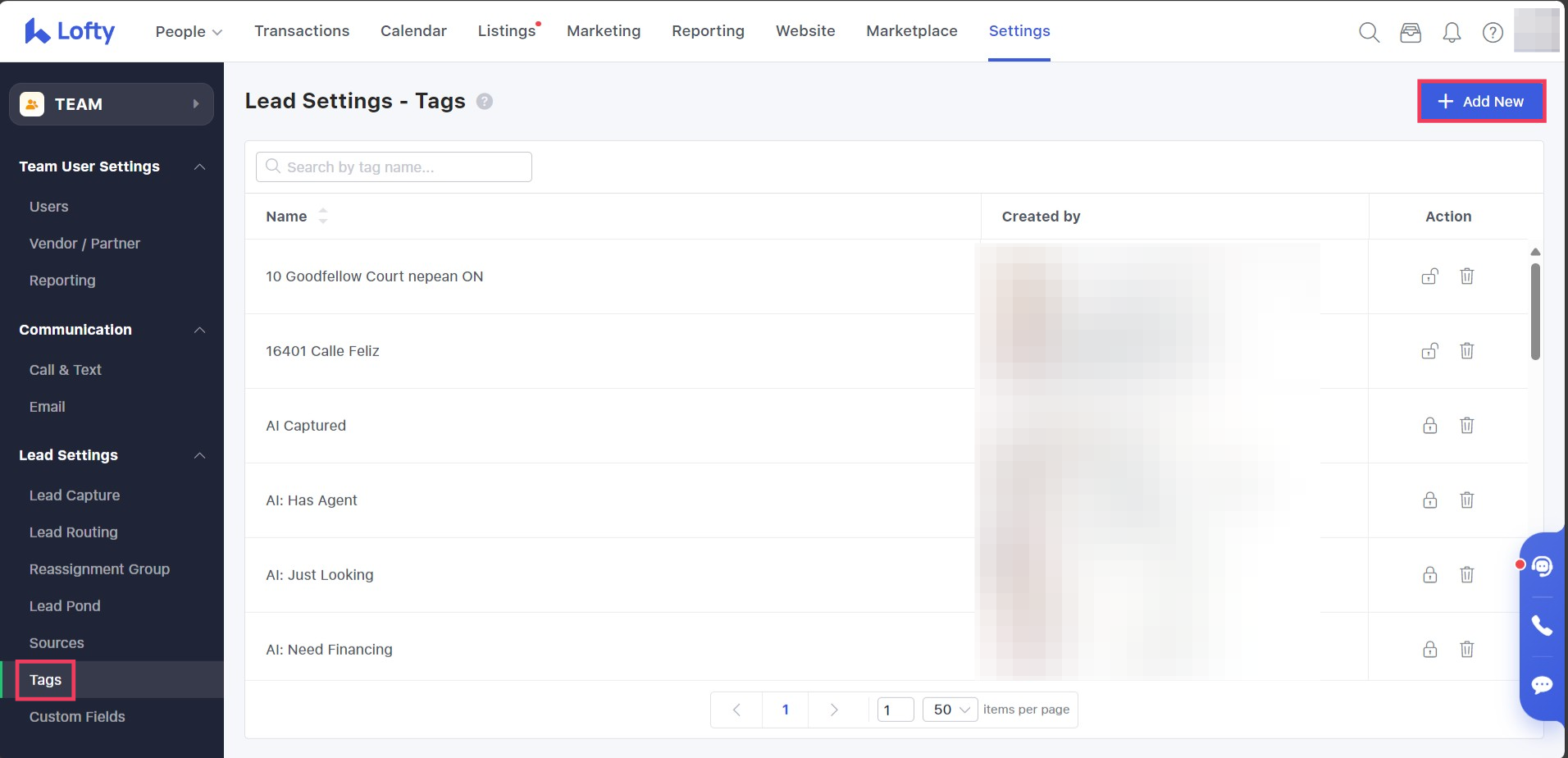
Task: Click the help question mark in header
Action: point(1493,32)
